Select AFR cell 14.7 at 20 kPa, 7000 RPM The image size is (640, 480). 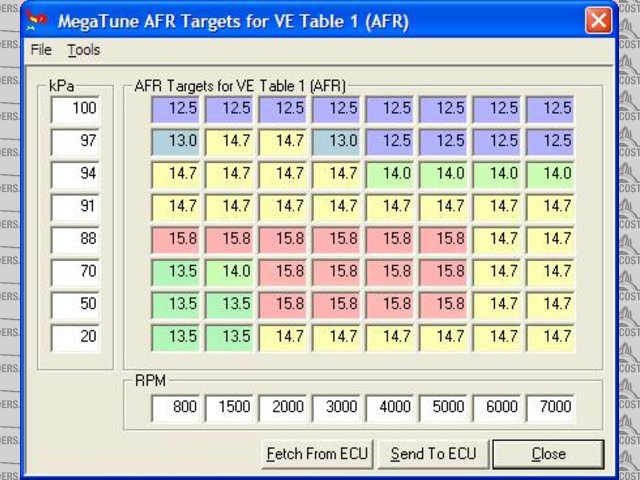(x=550, y=338)
